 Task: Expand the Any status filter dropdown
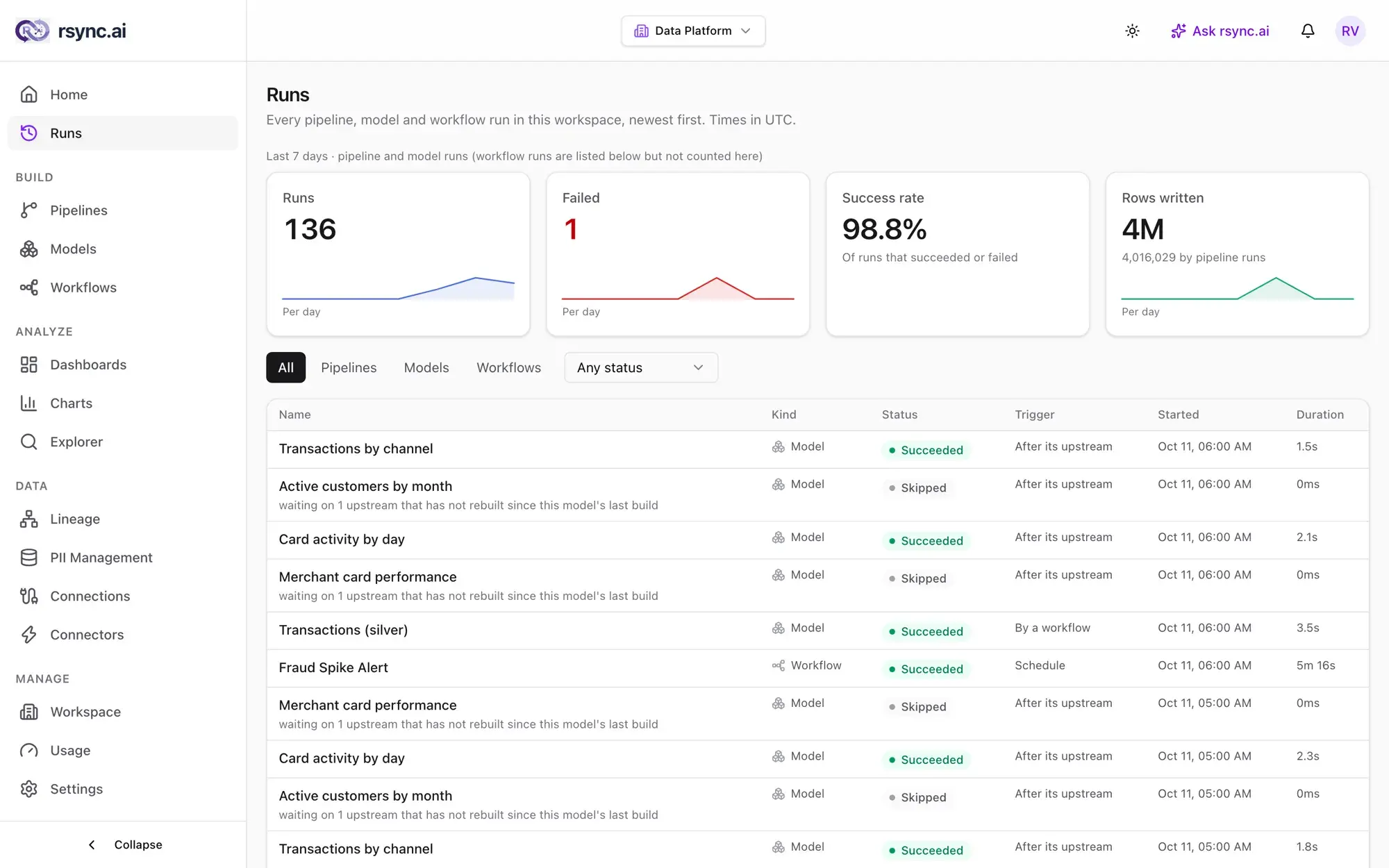click(x=641, y=367)
